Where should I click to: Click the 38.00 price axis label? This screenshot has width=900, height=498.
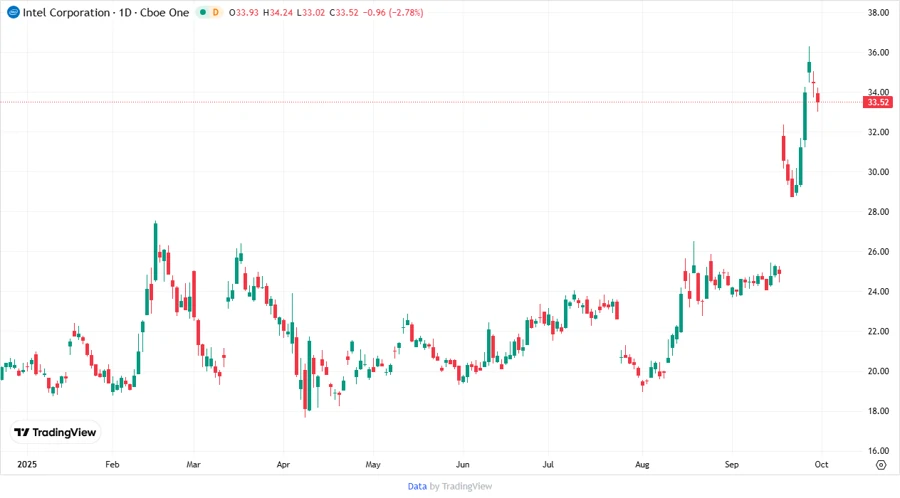coord(878,13)
